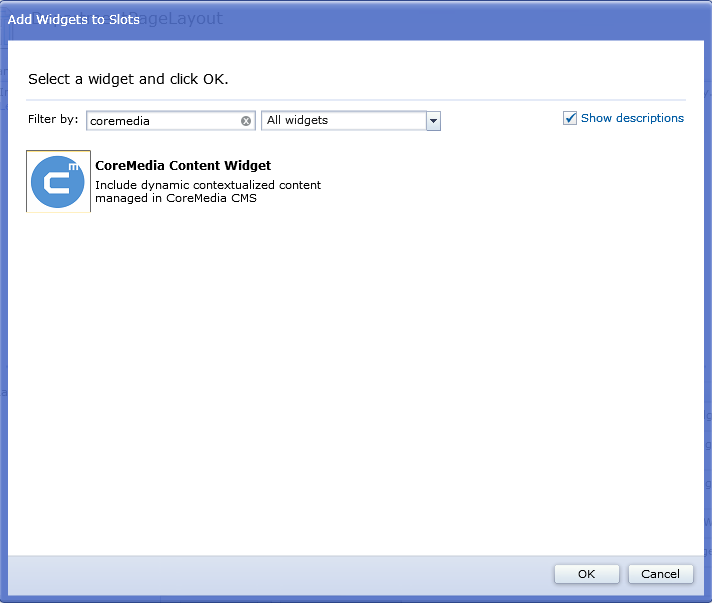The height and width of the screenshot is (603, 712).
Task: Click the white C logo inside the blue circle
Action: click(x=55, y=183)
